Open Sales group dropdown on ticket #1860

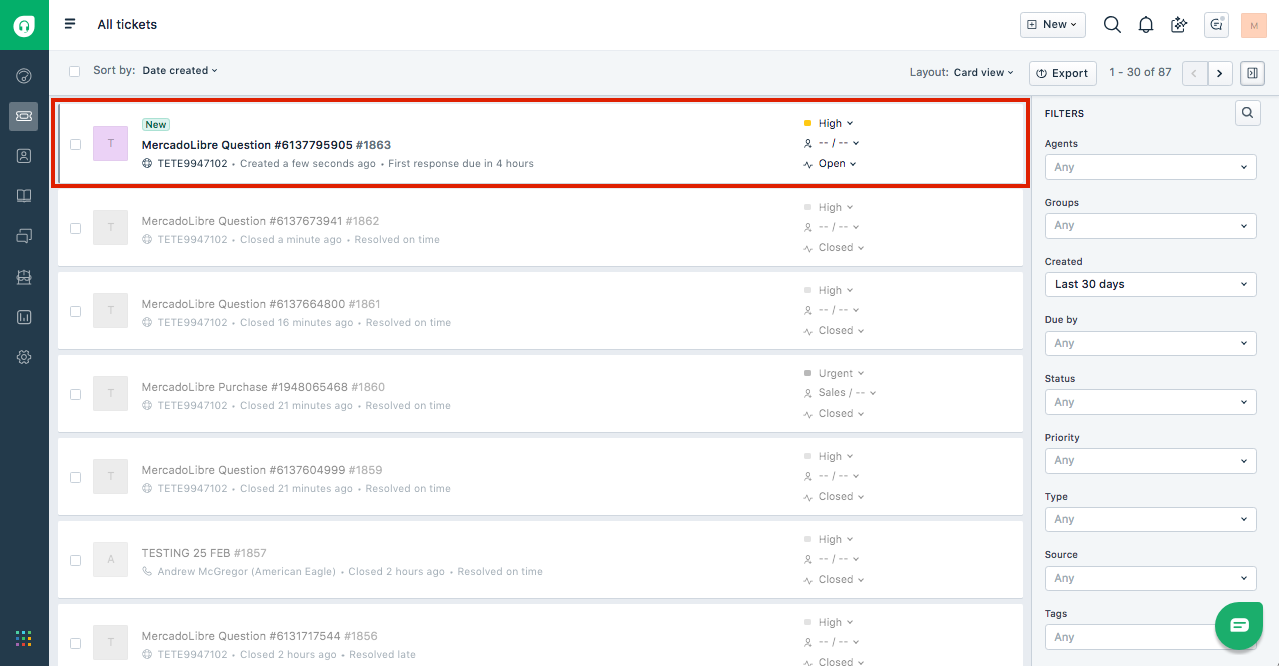(840, 393)
